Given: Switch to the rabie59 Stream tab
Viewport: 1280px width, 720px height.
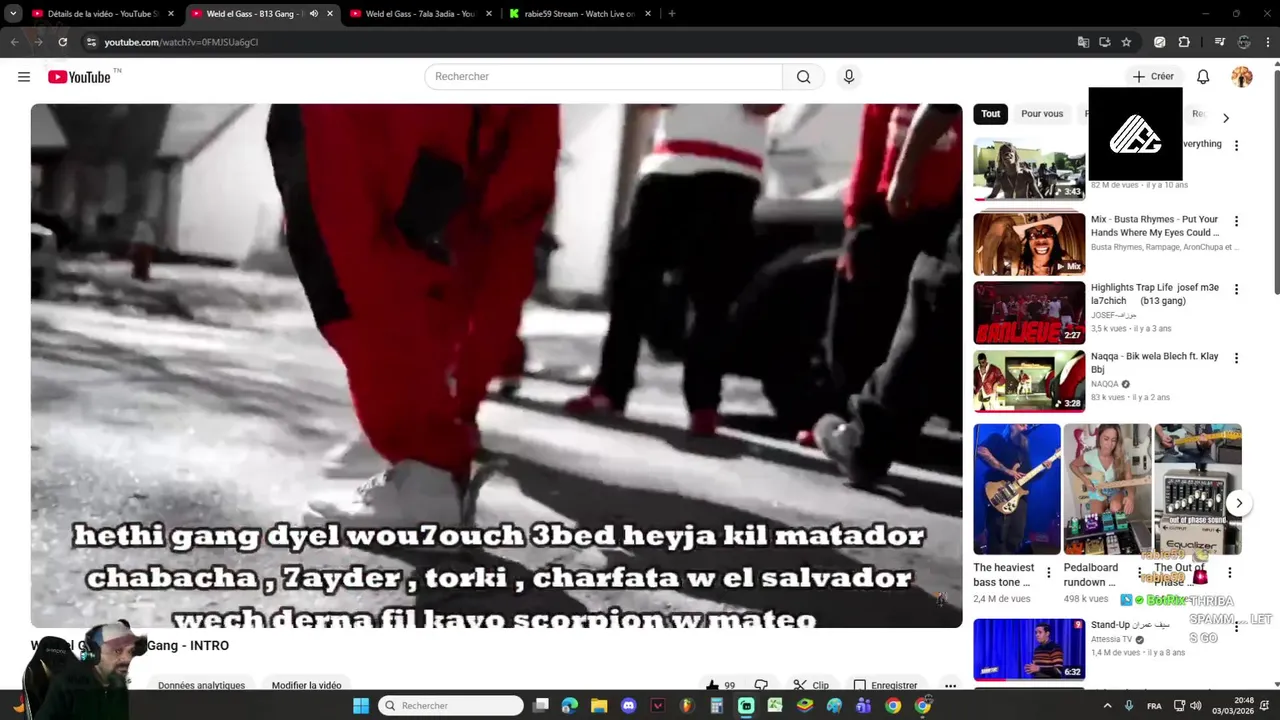Looking at the screenshot, I should coord(580,14).
